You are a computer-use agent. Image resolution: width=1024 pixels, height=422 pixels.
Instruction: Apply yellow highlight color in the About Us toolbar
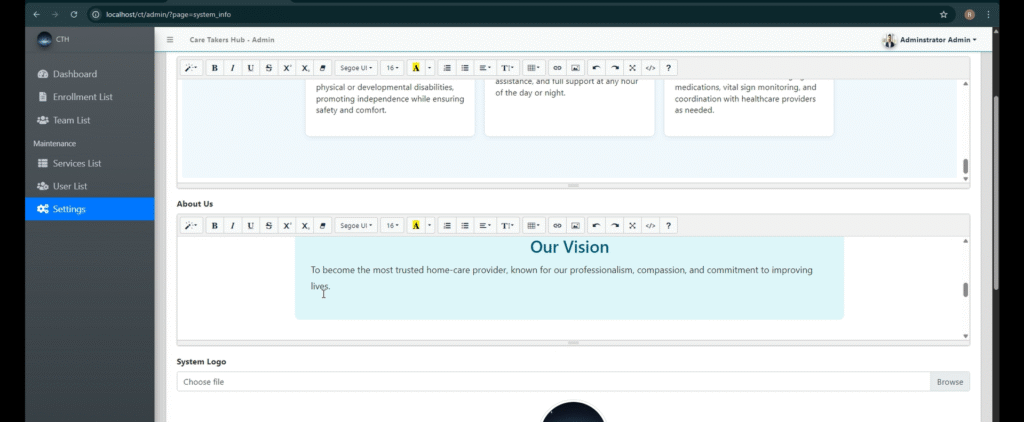point(415,225)
